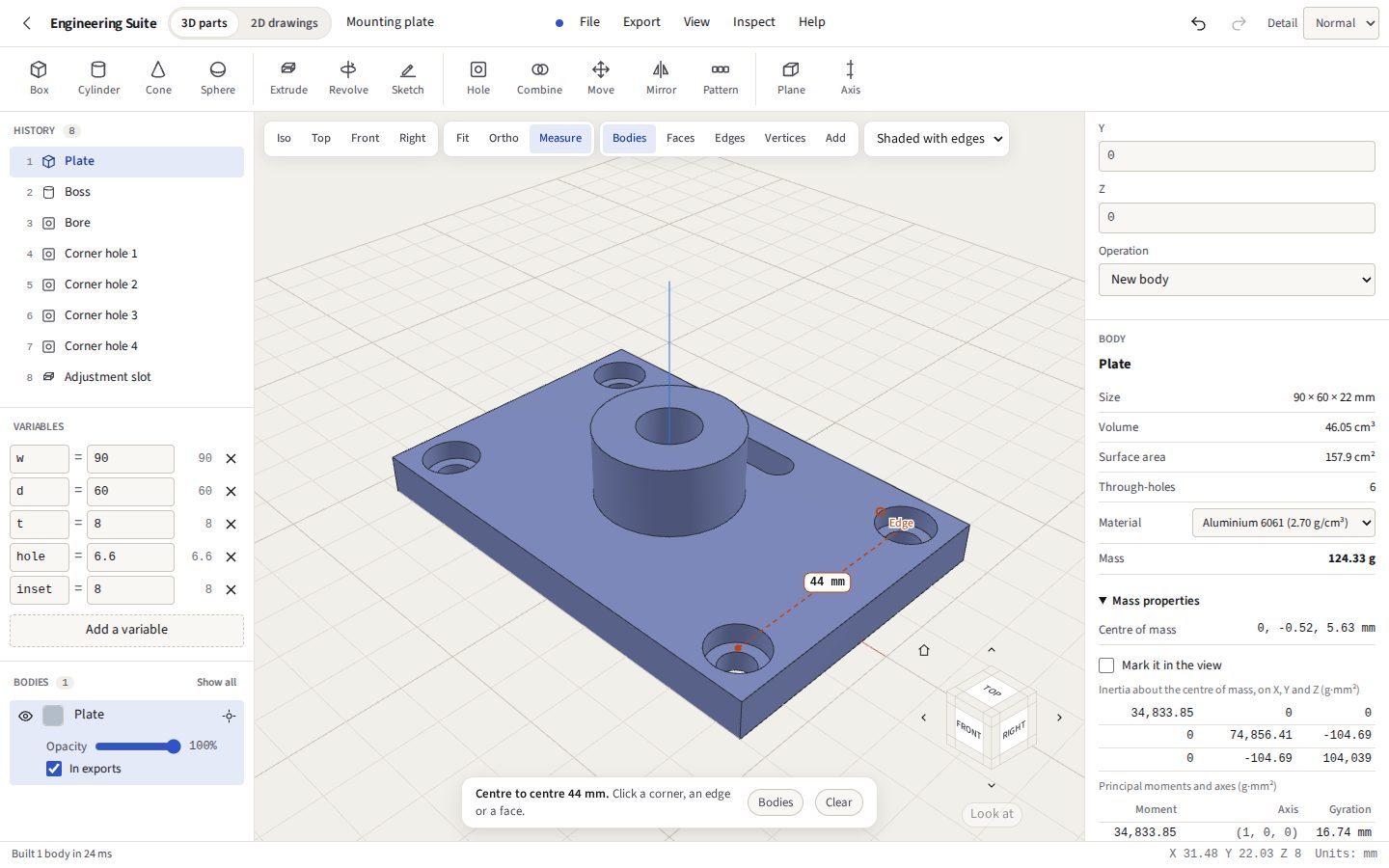Select the Cylinder primitive tool
This screenshot has width=1389, height=868.
pos(98,78)
